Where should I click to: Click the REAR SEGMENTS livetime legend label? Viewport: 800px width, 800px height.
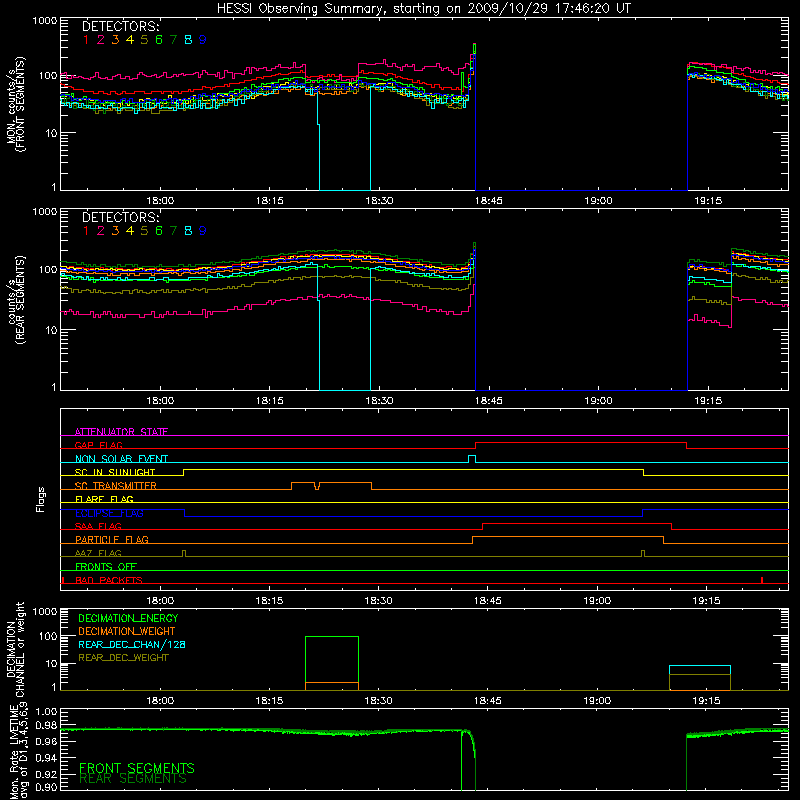pos(133,779)
